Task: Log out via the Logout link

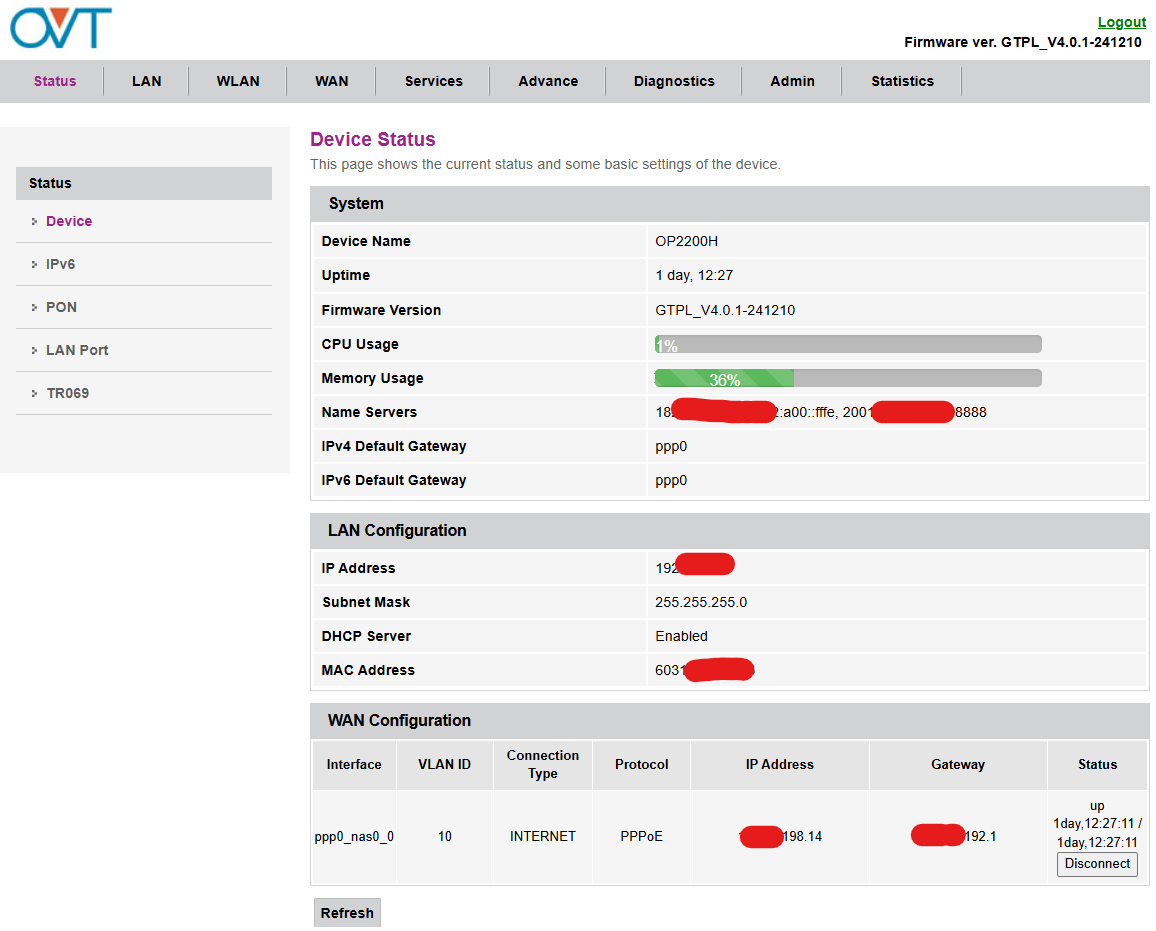Action: 1121,22
